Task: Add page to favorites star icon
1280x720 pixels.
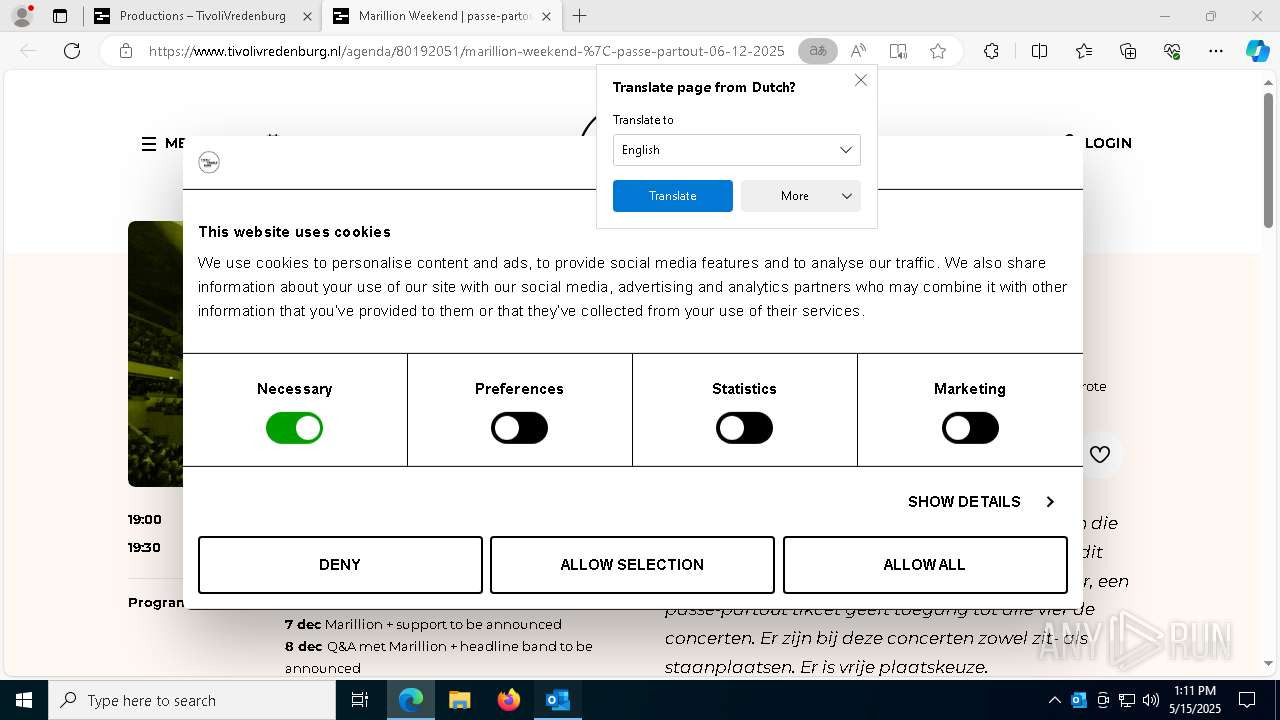Action: click(x=938, y=51)
